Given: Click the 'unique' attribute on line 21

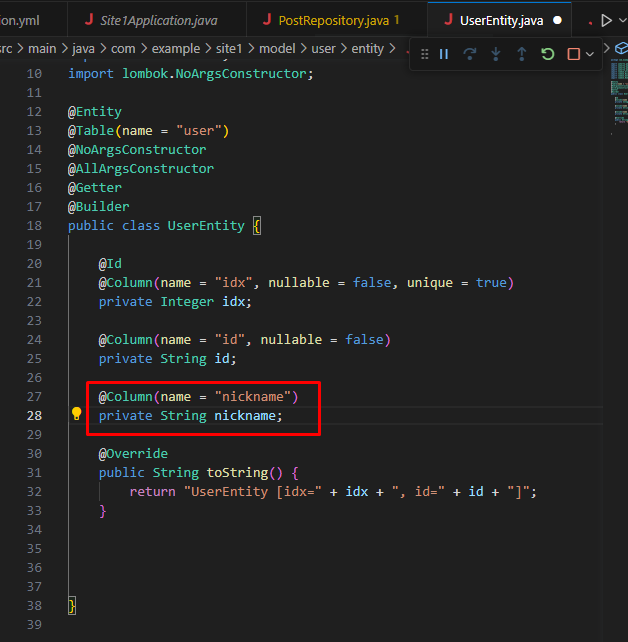Looking at the screenshot, I should tap(430, 283).
